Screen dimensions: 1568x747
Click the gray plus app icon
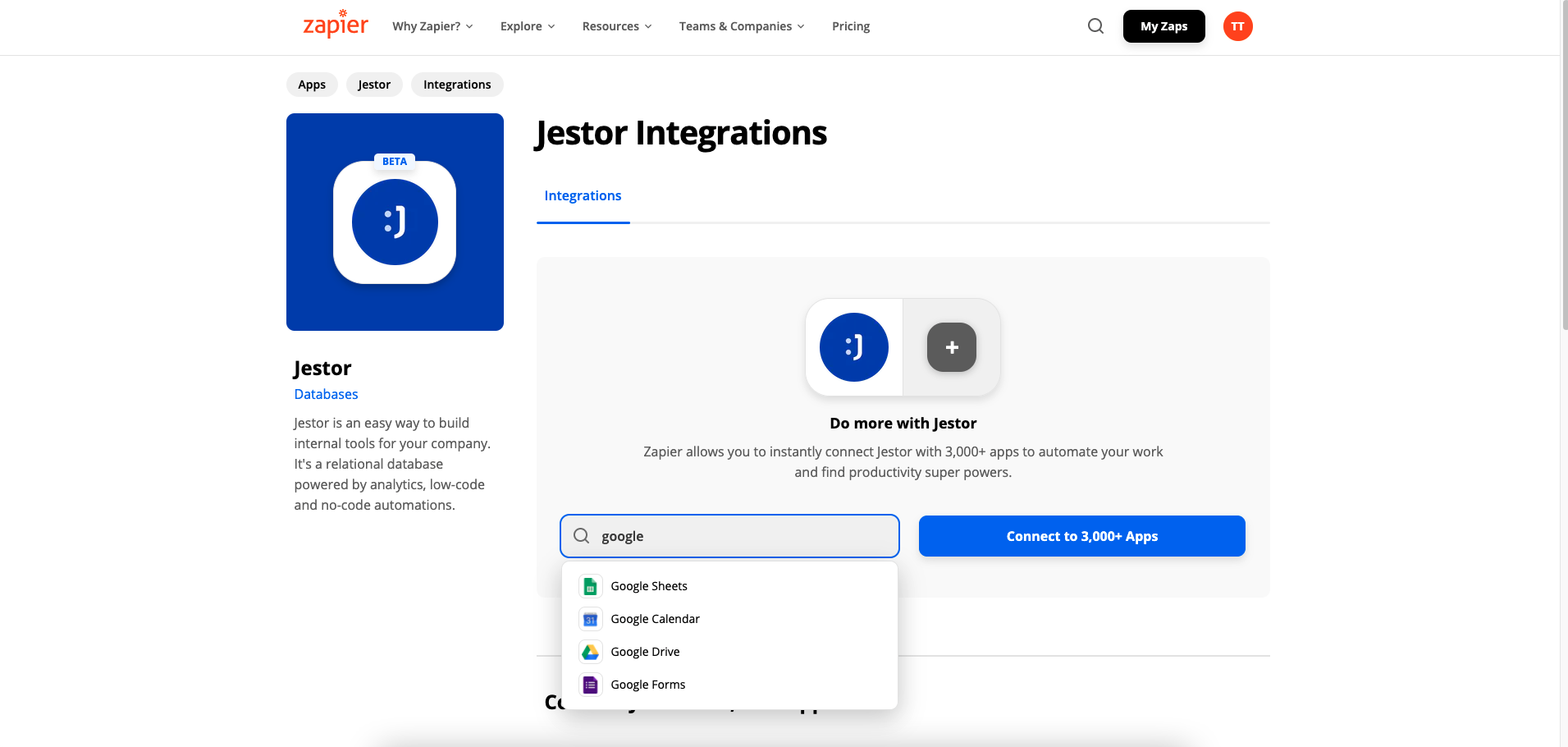point(951,347)
